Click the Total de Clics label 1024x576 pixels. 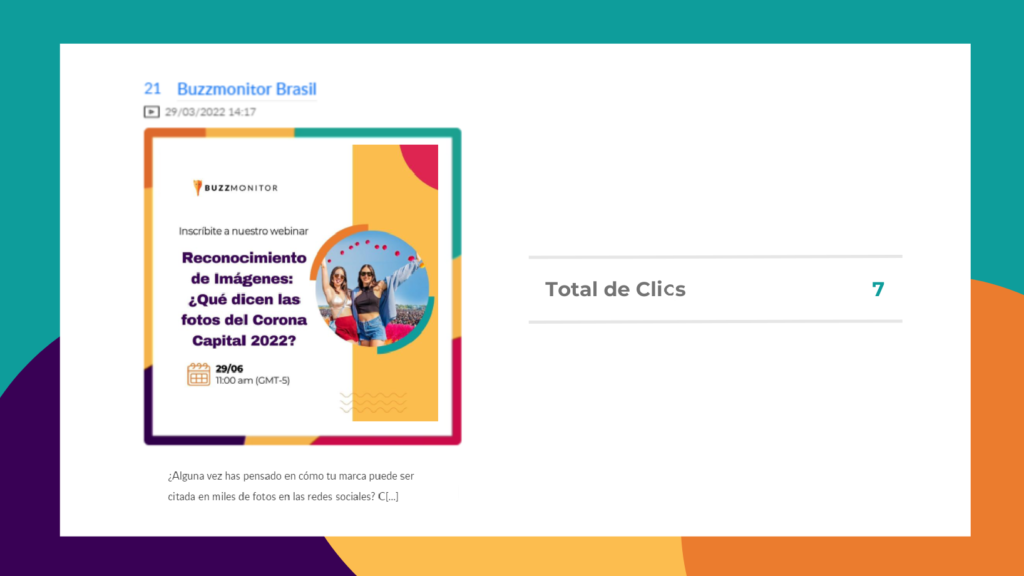(x=615, y=289)
